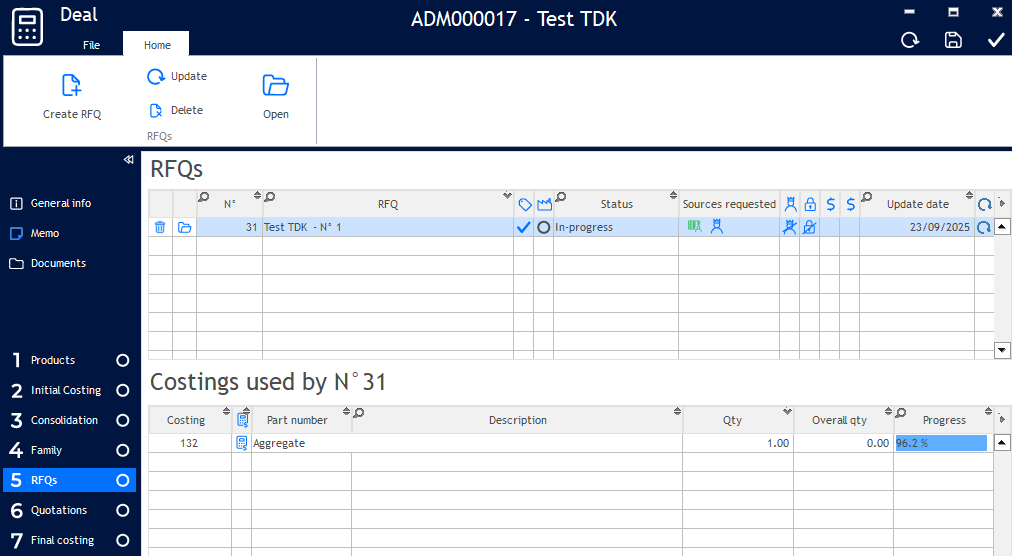Toggle the circle status in RFQ 31 row
Viewport: 1012px width, 556px height.
[x=543, y=227]
